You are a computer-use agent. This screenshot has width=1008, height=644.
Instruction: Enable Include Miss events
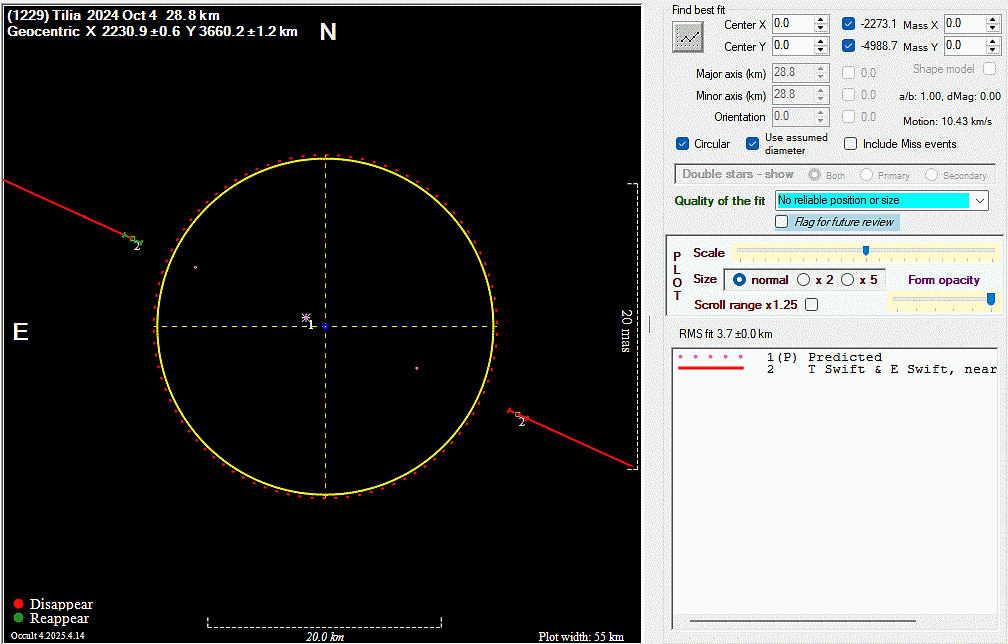[851, 144]
